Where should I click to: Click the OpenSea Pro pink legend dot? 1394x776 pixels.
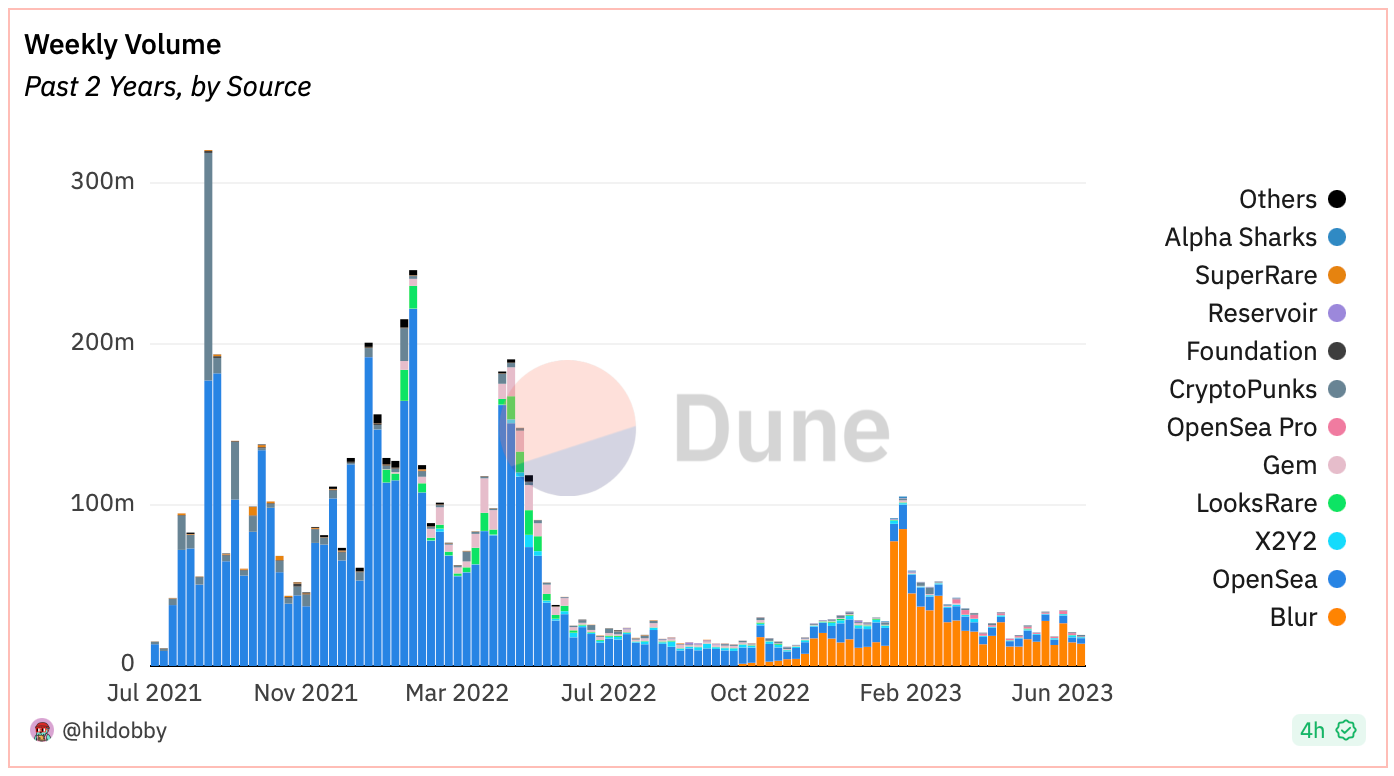1336,427
